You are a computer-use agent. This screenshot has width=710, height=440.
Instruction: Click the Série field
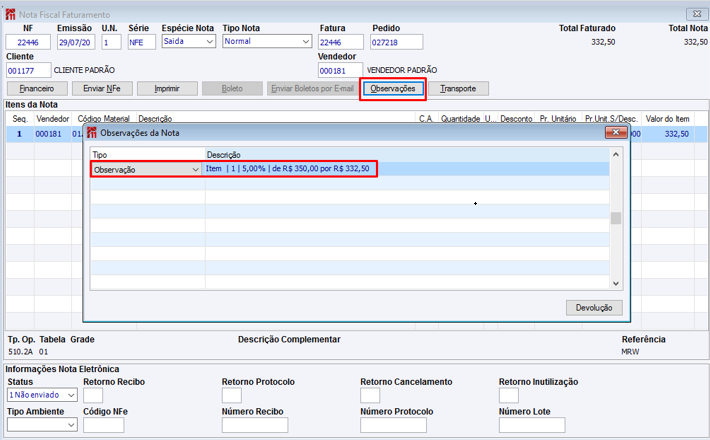click(142, 42)
